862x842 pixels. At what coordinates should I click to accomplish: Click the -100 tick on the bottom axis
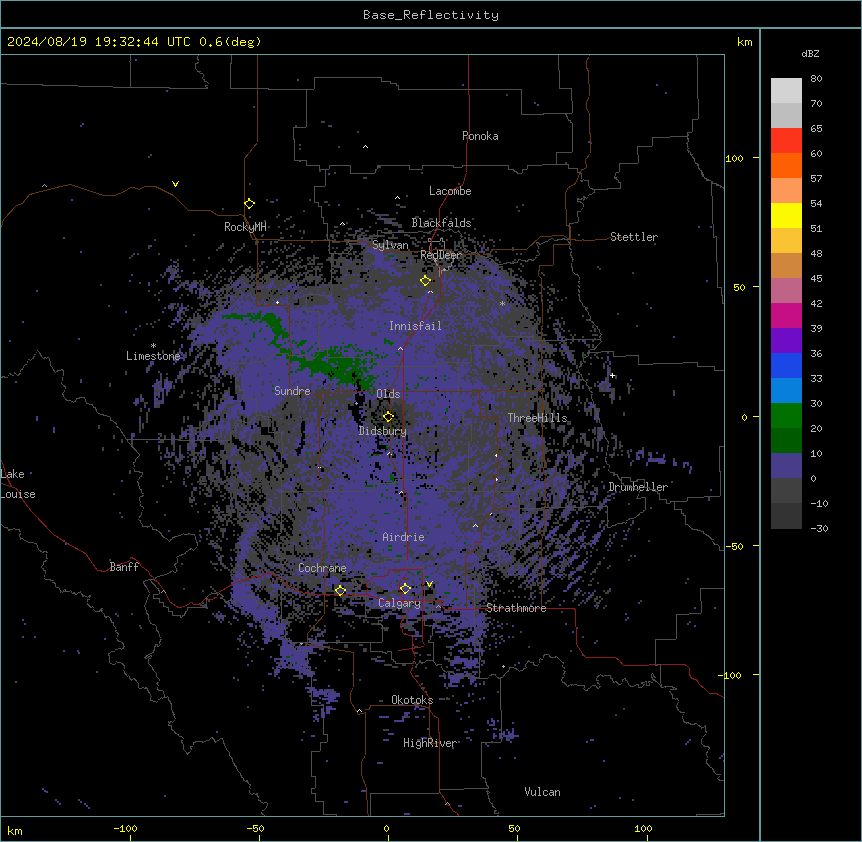point(125,828)
